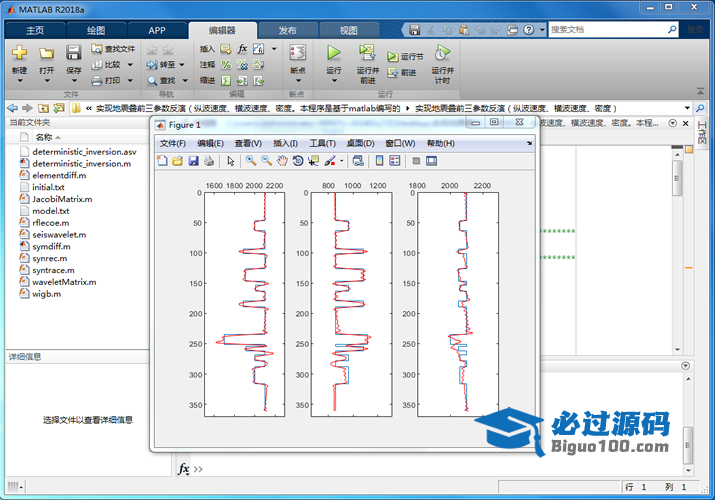Switch to the View (视图) tab

[x=349, y=31]
